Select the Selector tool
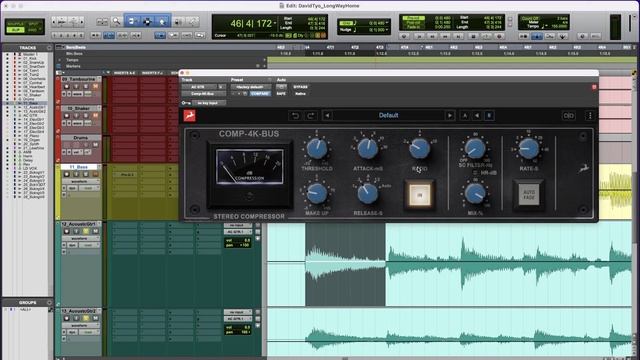The height and width of the screenshot is (360, 640). click(147, 21)
